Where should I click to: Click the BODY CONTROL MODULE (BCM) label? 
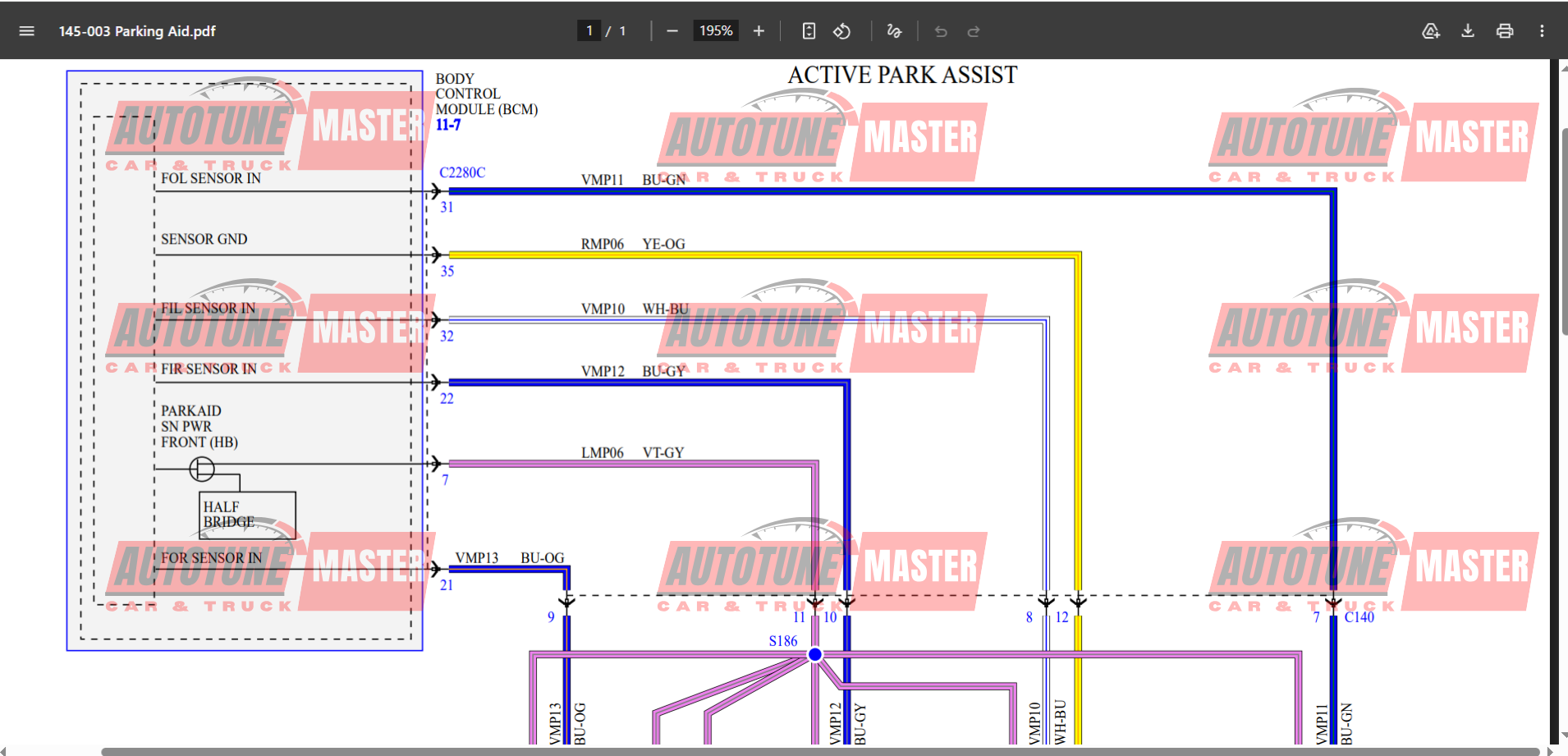click(486, 94)
